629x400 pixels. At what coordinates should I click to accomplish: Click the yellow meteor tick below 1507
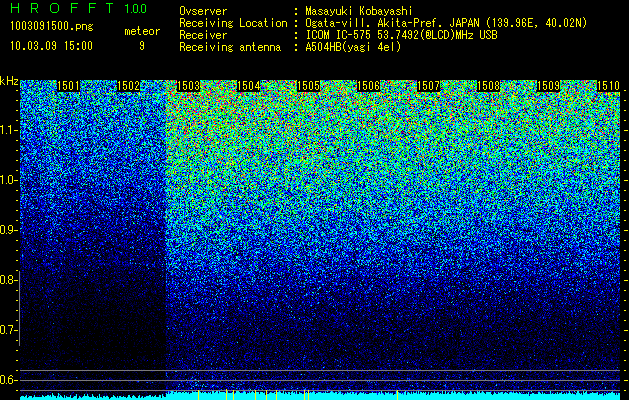pyautogui.click(x=397, y=395)
